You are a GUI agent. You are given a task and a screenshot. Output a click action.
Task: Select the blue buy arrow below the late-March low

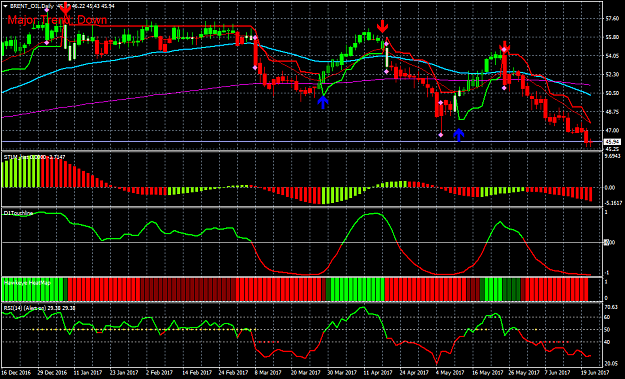coord(323,102)
